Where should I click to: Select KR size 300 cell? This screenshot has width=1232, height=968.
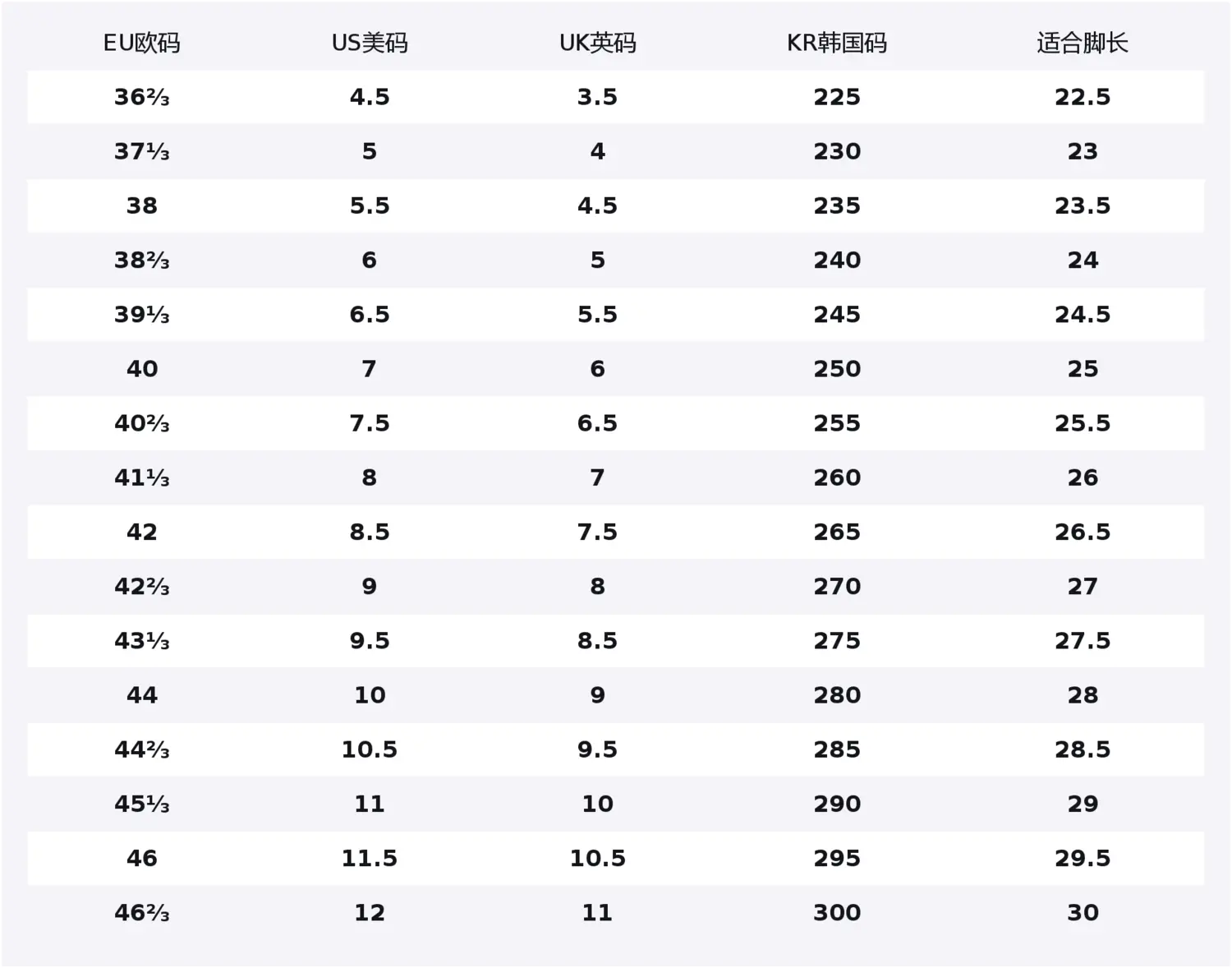837,913
